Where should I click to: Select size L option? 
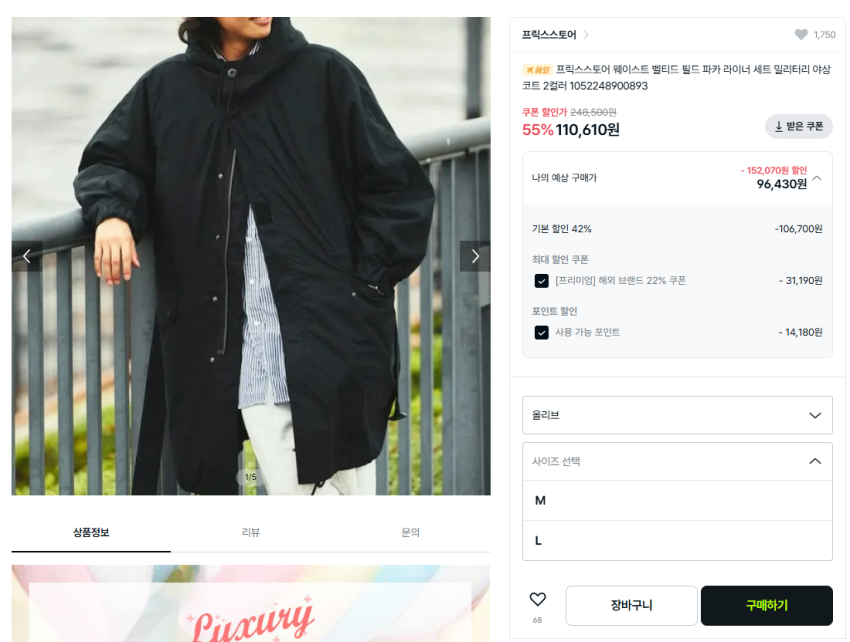click(x=677, y=541)
